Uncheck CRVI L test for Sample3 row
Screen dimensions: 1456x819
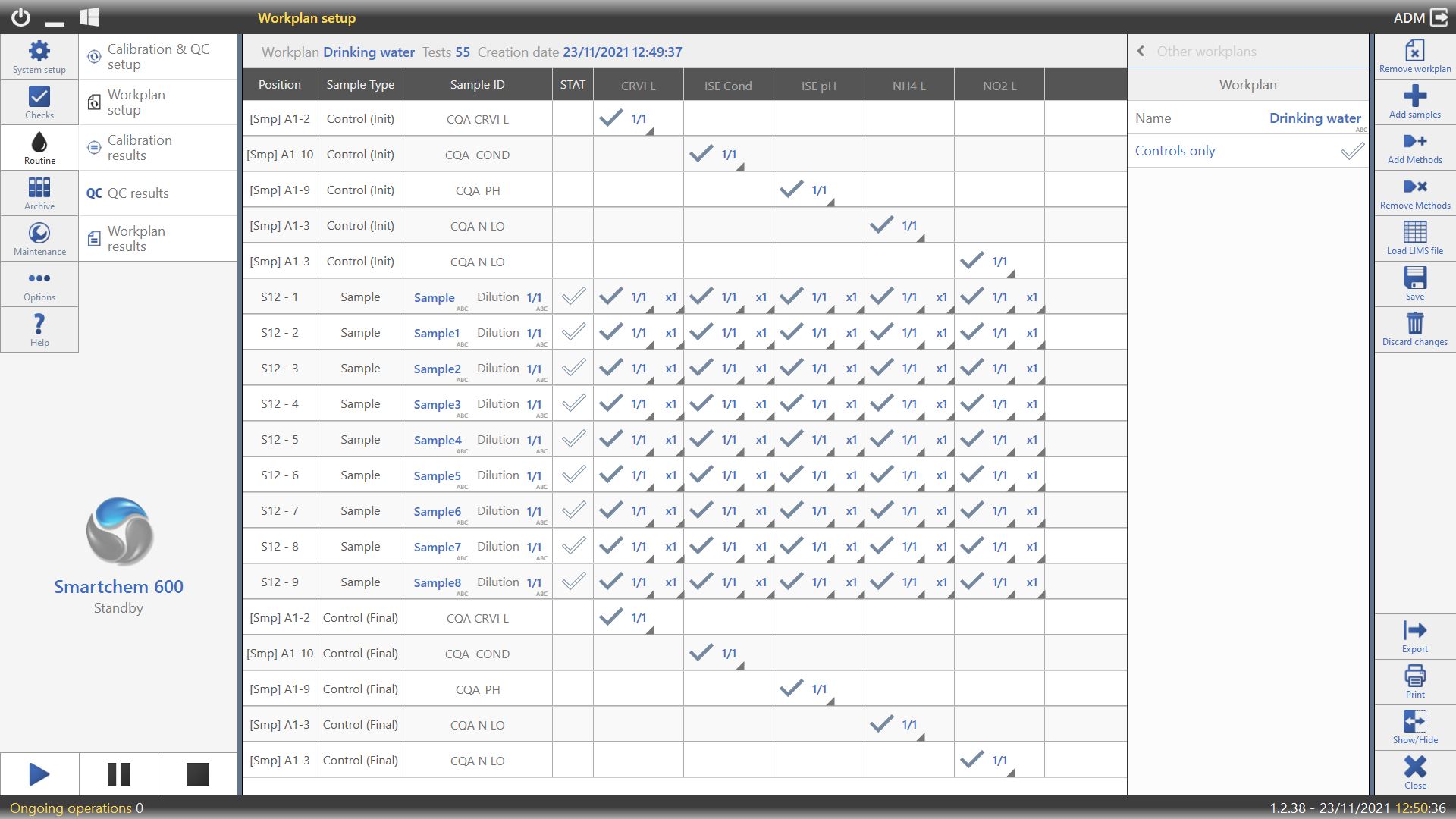coord(610,403)
